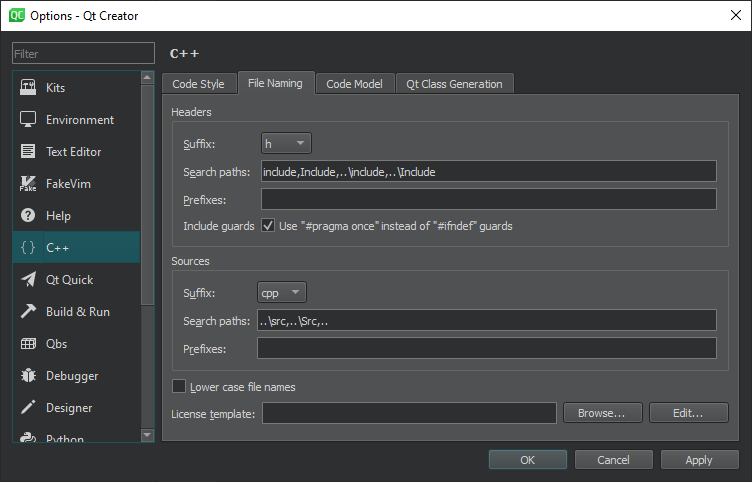This screenshot has width=752, height=482.
Task: Toggle the pragma once include guards checkbox
Action: 268,225
